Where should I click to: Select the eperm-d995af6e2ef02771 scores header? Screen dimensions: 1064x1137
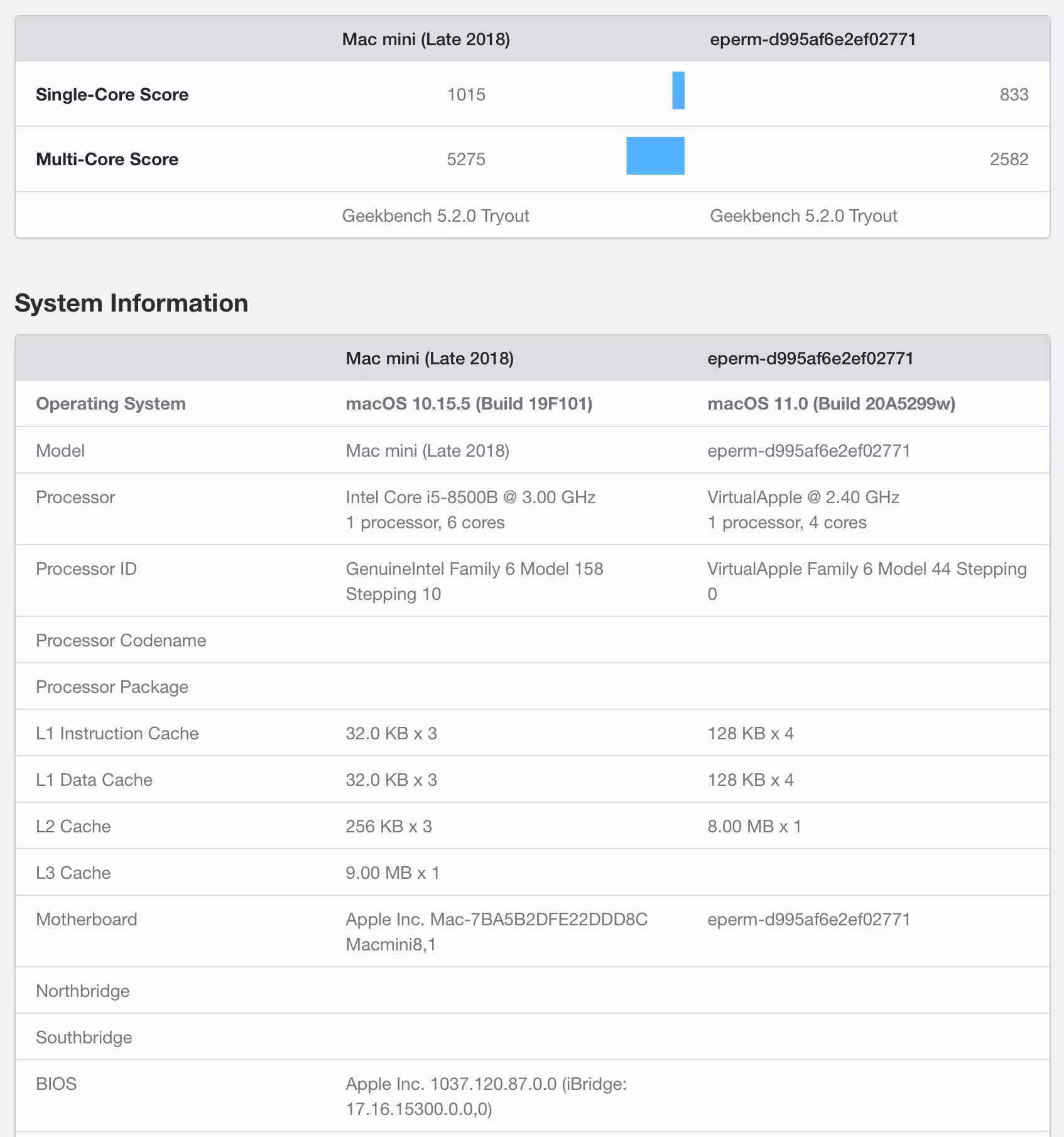pyautogui.click(x=813, y=40)
